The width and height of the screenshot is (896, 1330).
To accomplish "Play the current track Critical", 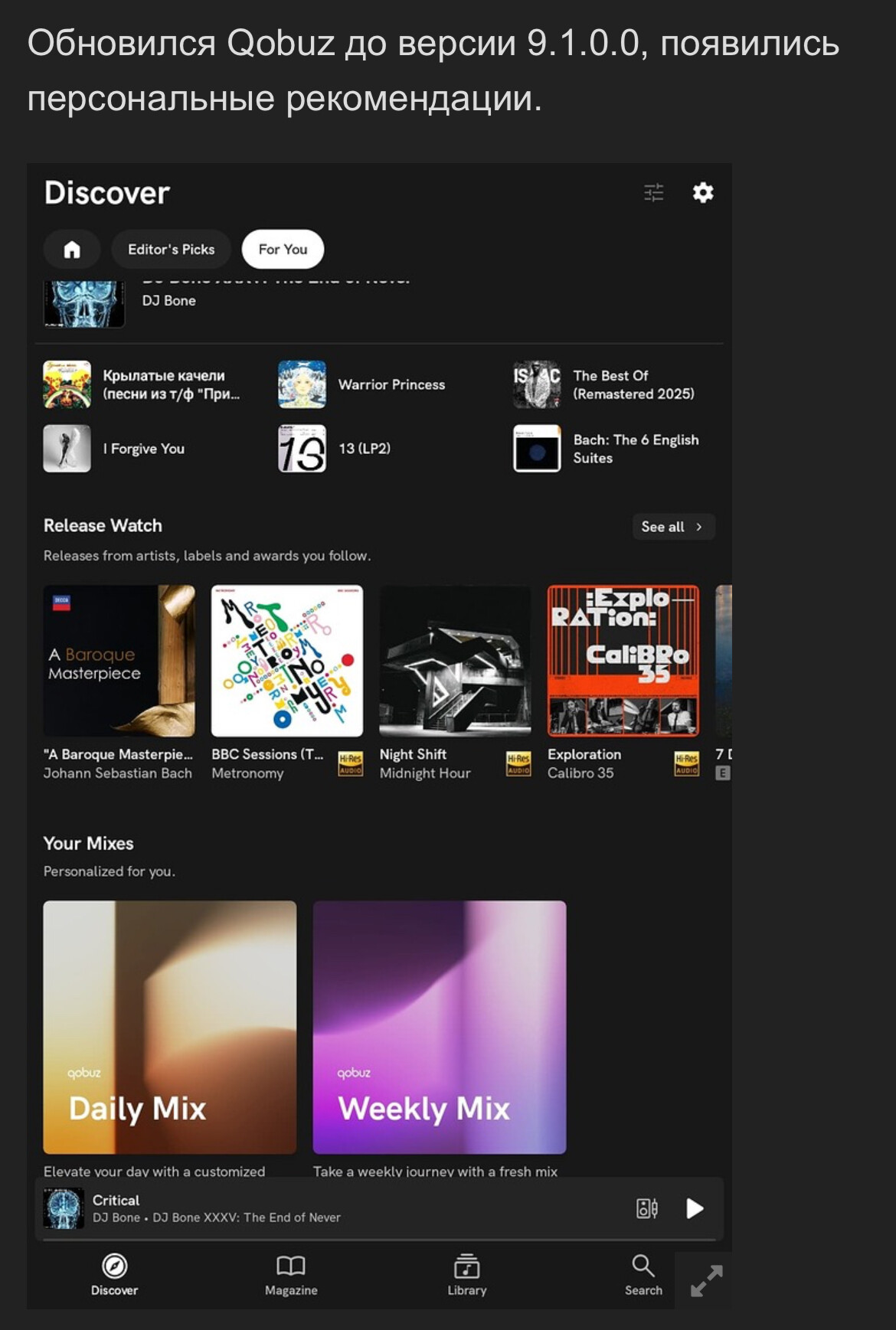I will point(695,1208).
